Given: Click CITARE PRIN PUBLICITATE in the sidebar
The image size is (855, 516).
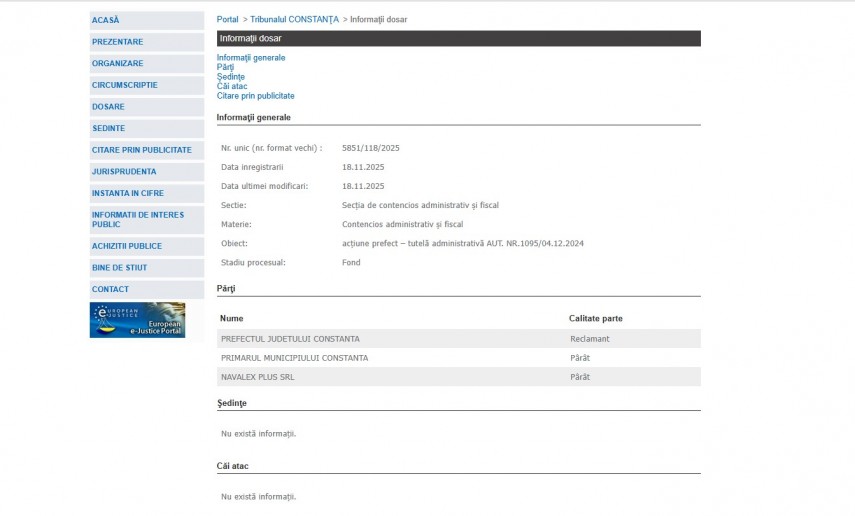Looking at the screenshot, I should pyautogui.click(x=142, y=150).
